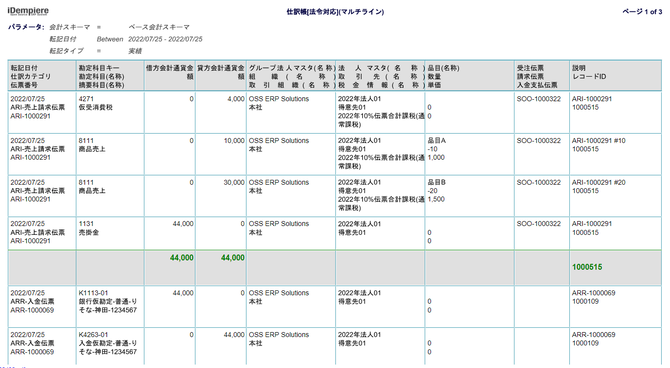This screenshot has width=670, height=368.
Task: Select the unit price 1,000
Action: tap(436, 158)
